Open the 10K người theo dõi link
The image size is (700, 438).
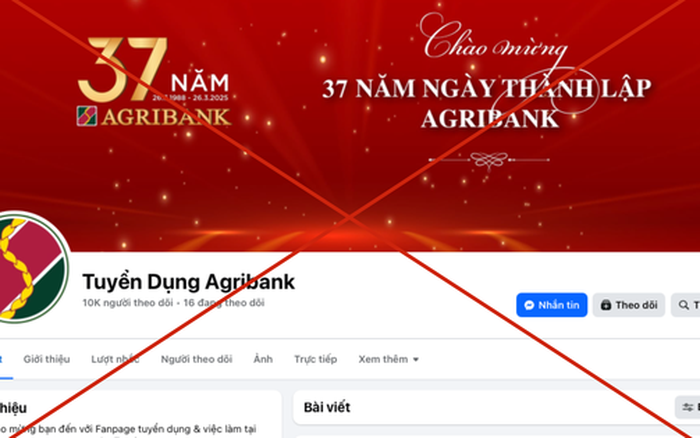coord(127,303)
